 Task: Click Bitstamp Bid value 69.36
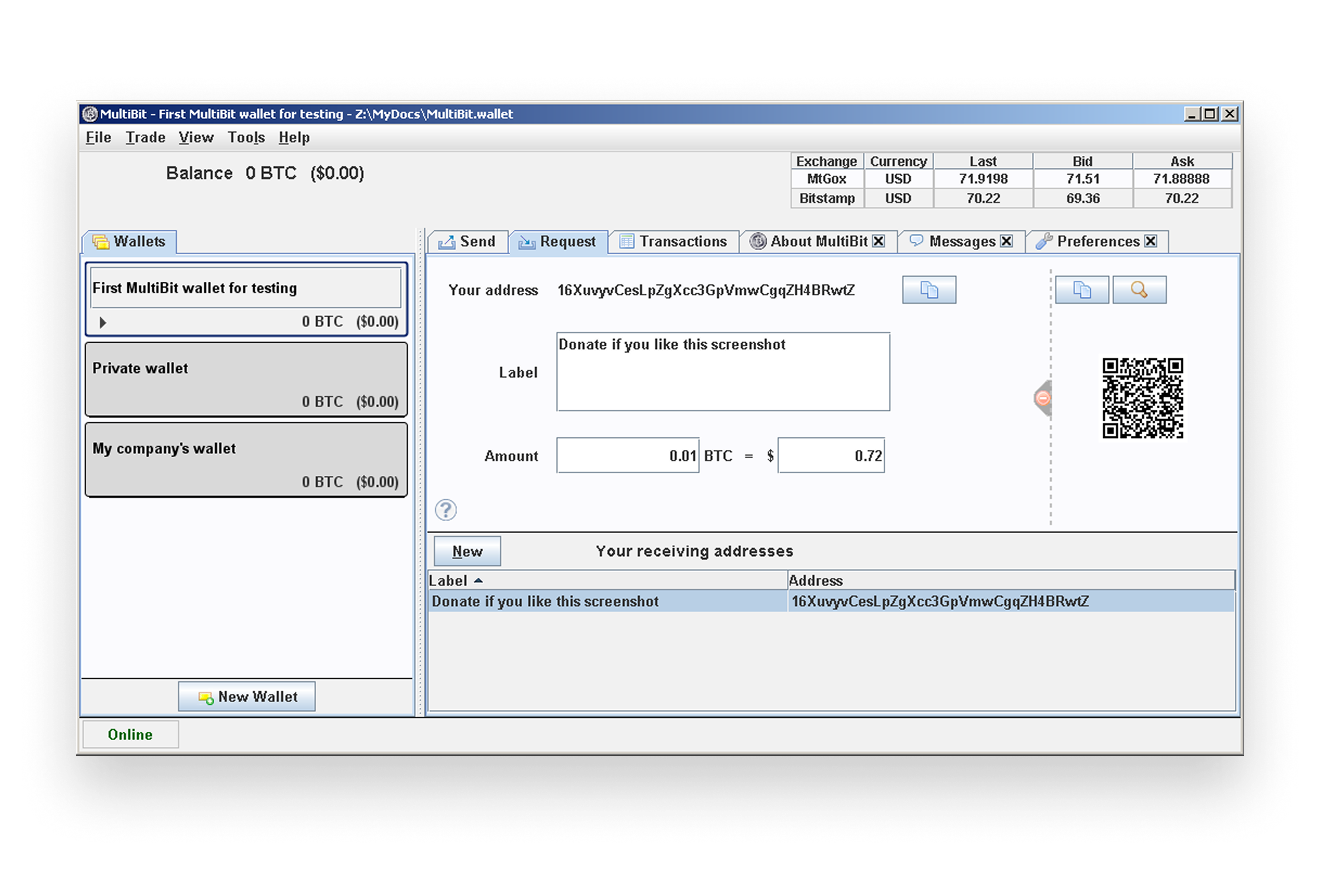pos(1083,198)
